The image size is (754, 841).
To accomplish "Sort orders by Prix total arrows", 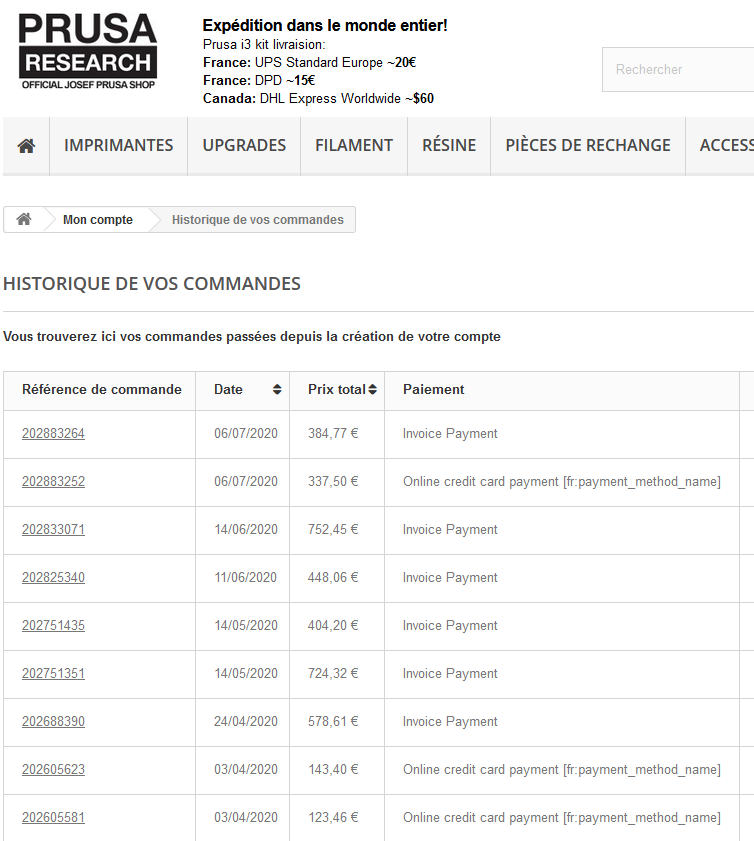I will (373, 389).
